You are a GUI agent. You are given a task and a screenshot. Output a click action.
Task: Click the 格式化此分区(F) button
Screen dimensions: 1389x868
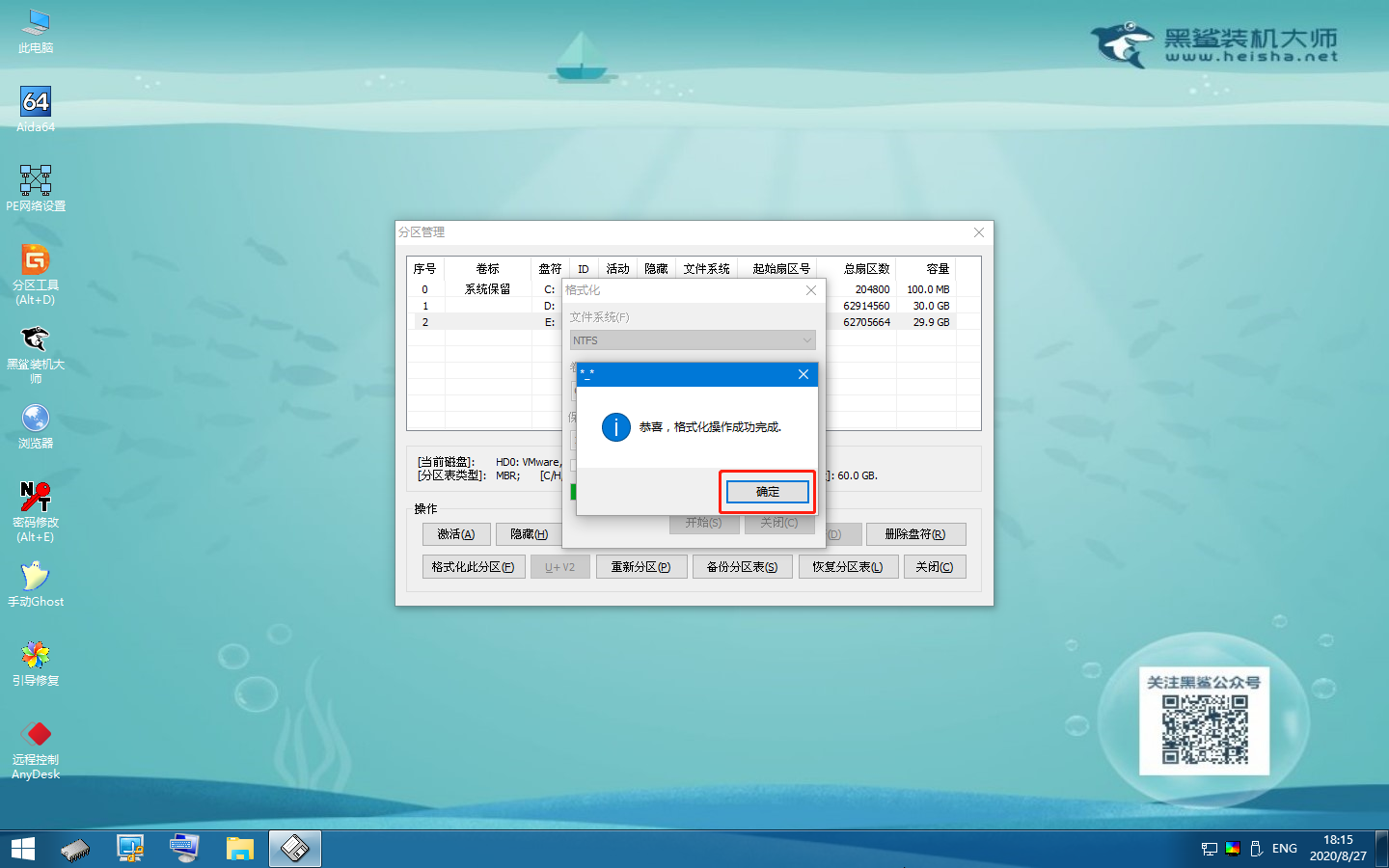(x=474, y=567)
